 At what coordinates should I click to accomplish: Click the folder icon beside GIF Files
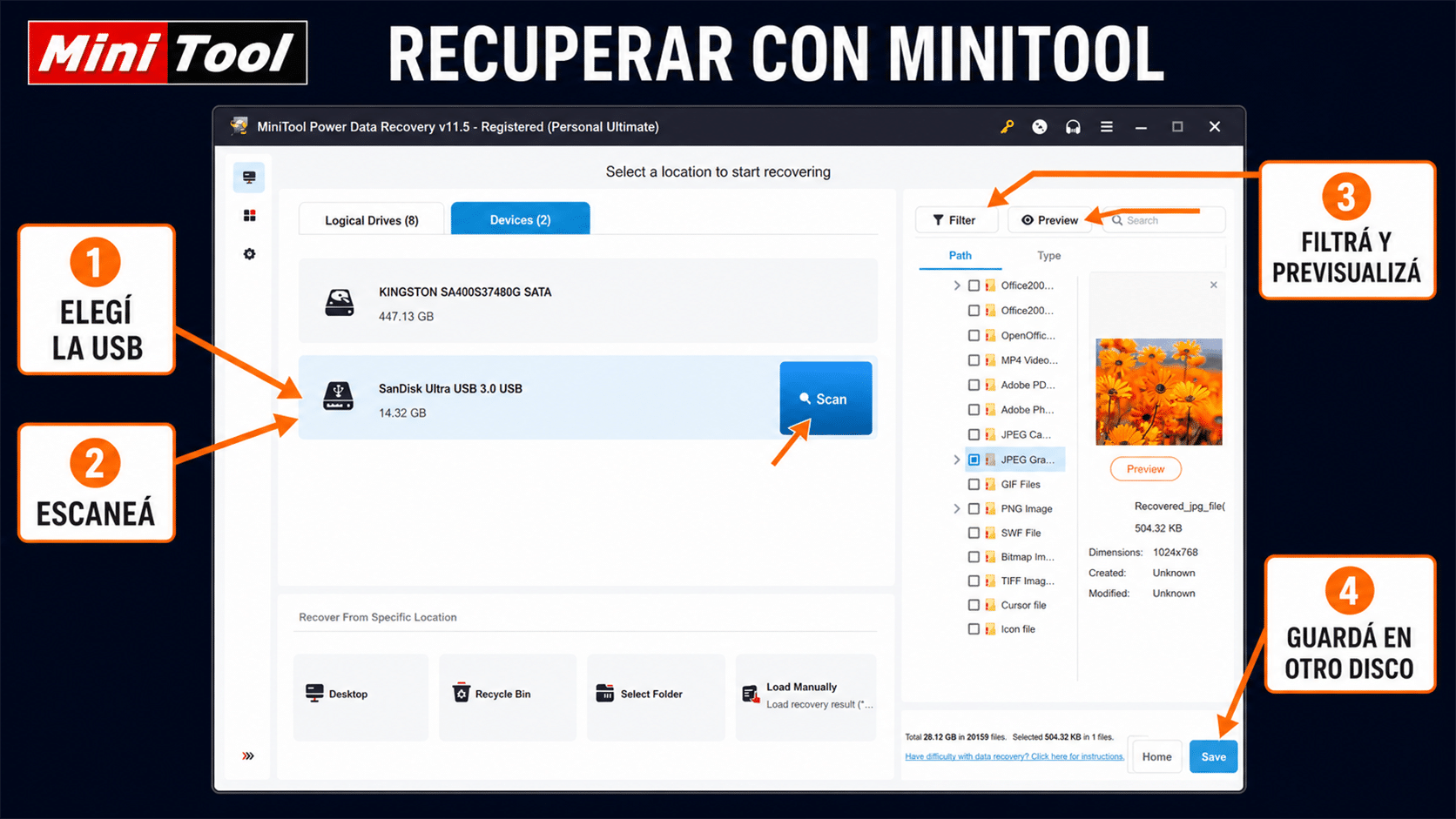point(990,484)
